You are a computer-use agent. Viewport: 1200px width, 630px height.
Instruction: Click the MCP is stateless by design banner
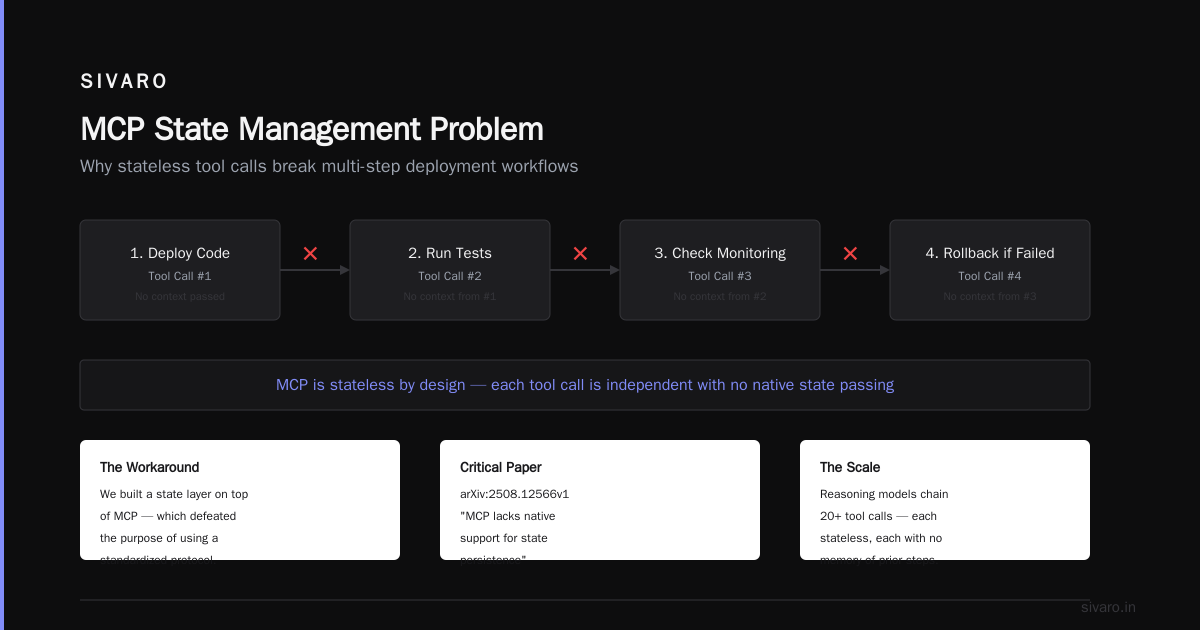585,385
